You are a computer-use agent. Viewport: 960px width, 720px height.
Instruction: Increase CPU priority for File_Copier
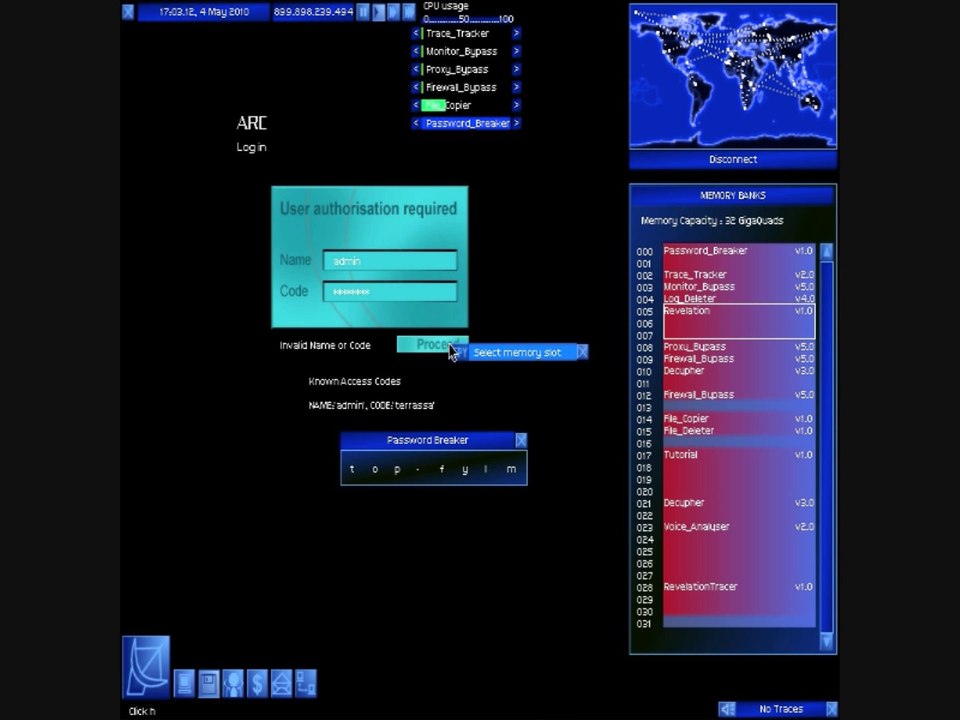pyautogui.click(x=516, y=105)
